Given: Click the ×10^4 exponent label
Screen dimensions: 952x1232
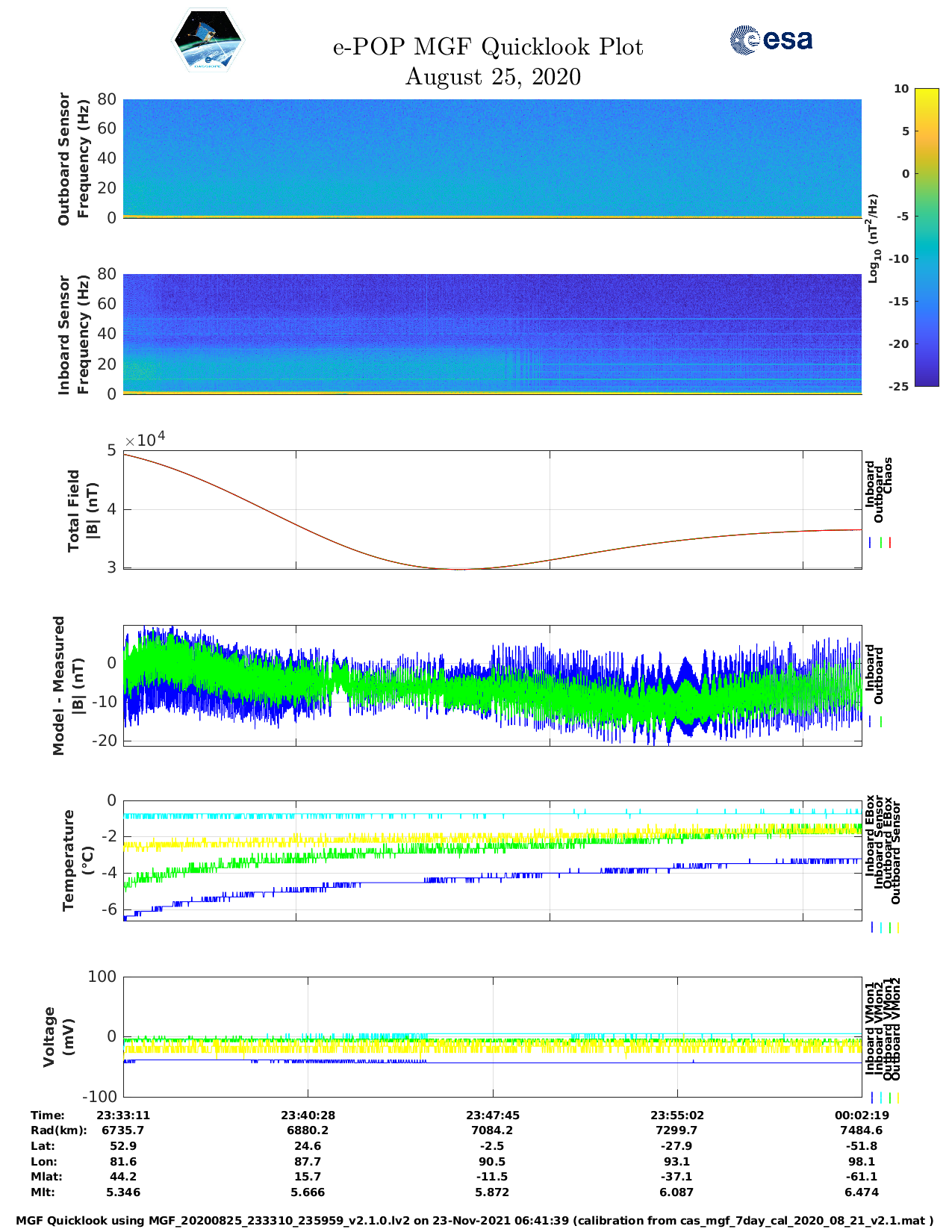Looking at the screenshot, I should 145,439.
